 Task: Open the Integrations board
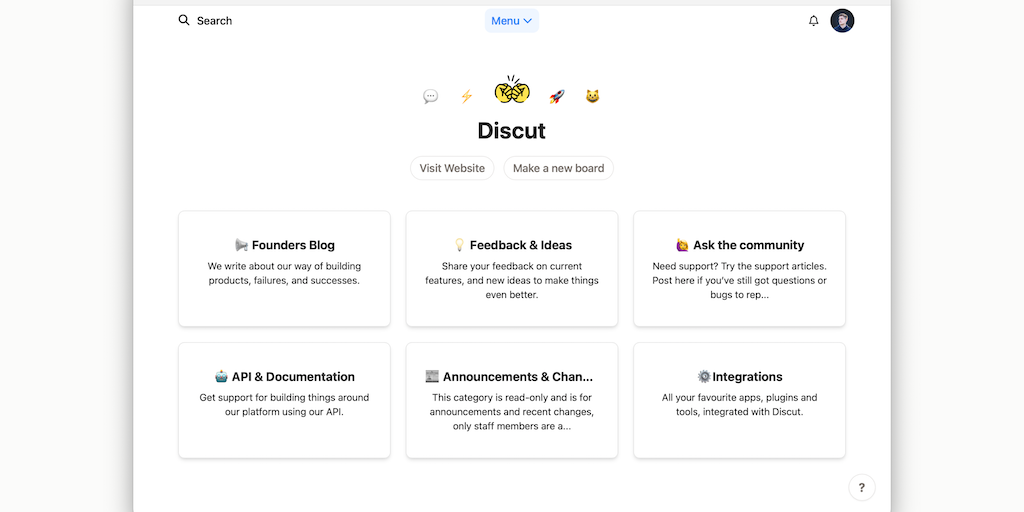(x=739, y=400)
